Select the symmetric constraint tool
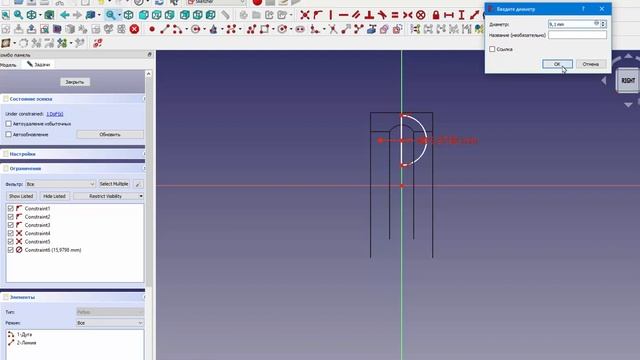This screenshot has height=360, width=640. pos(407,15)
